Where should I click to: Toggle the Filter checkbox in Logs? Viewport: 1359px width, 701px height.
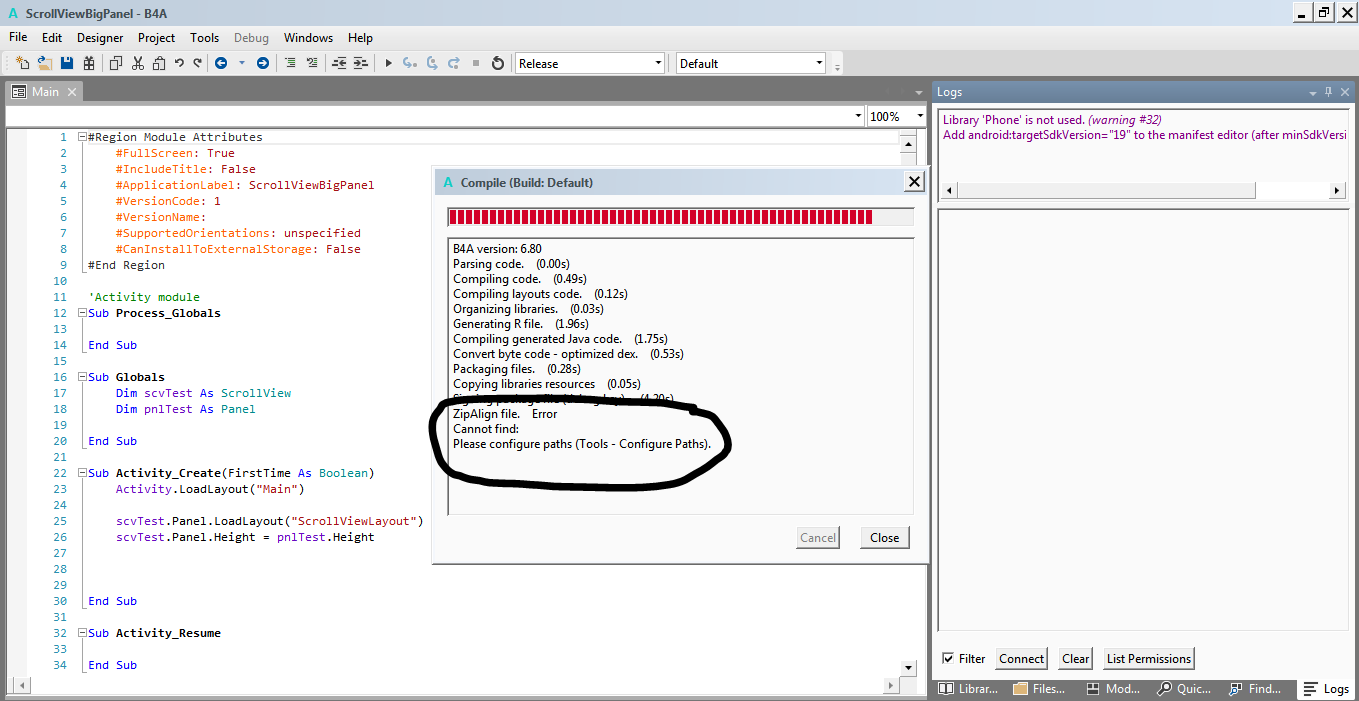[948, 659]
